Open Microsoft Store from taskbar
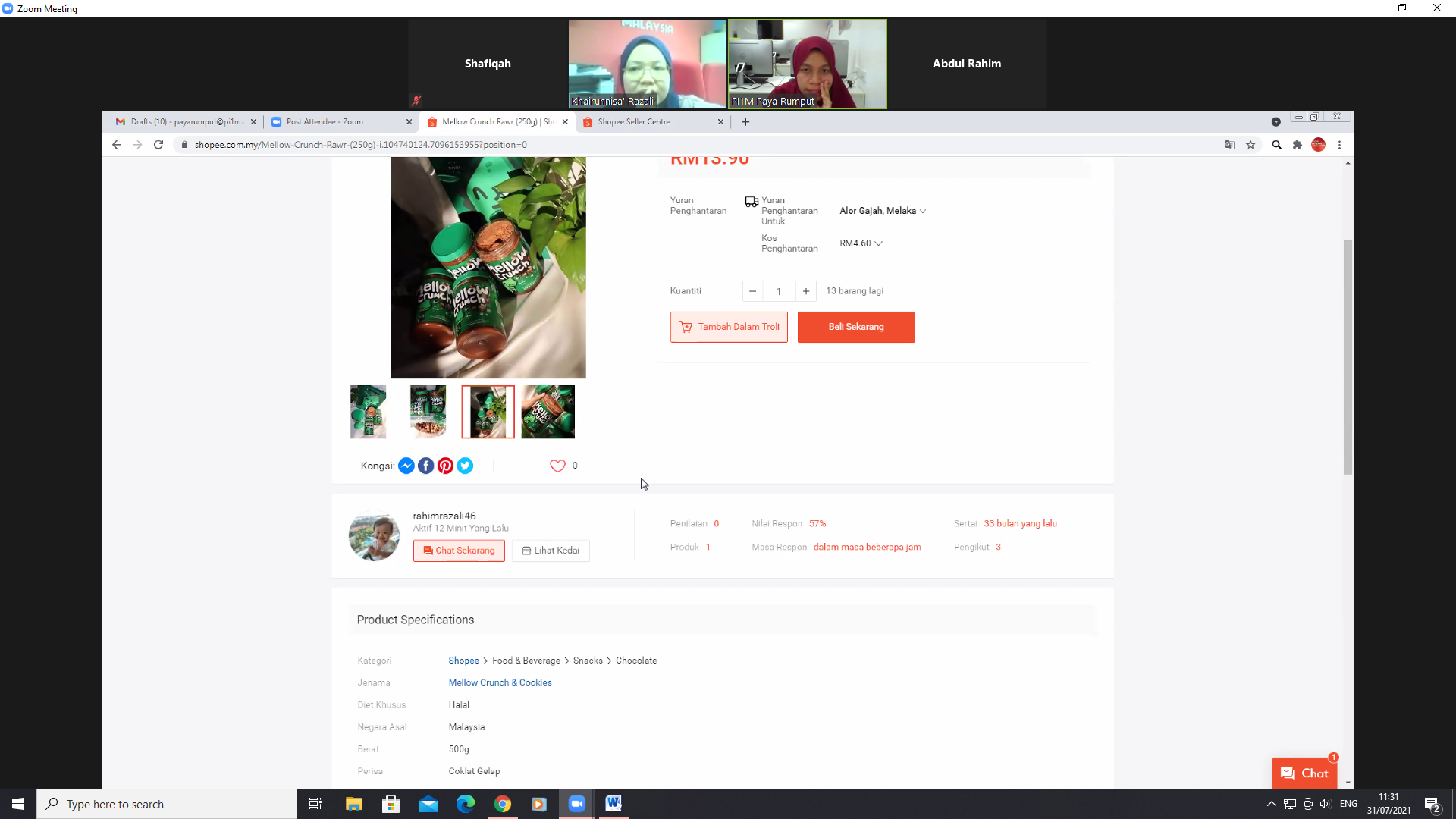The height and width of the screenshot is (819, 1456). (391, 804)
